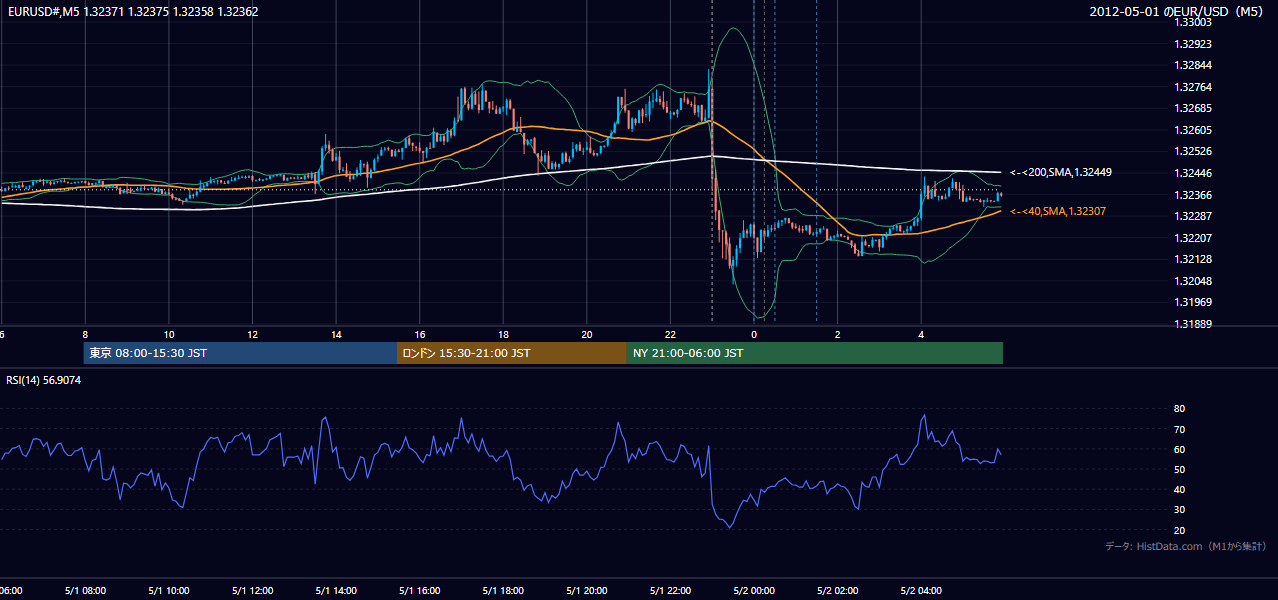1278x600 pixels.
Task: Click price axis value 1.32048
Action: (x=1193, y=281)
